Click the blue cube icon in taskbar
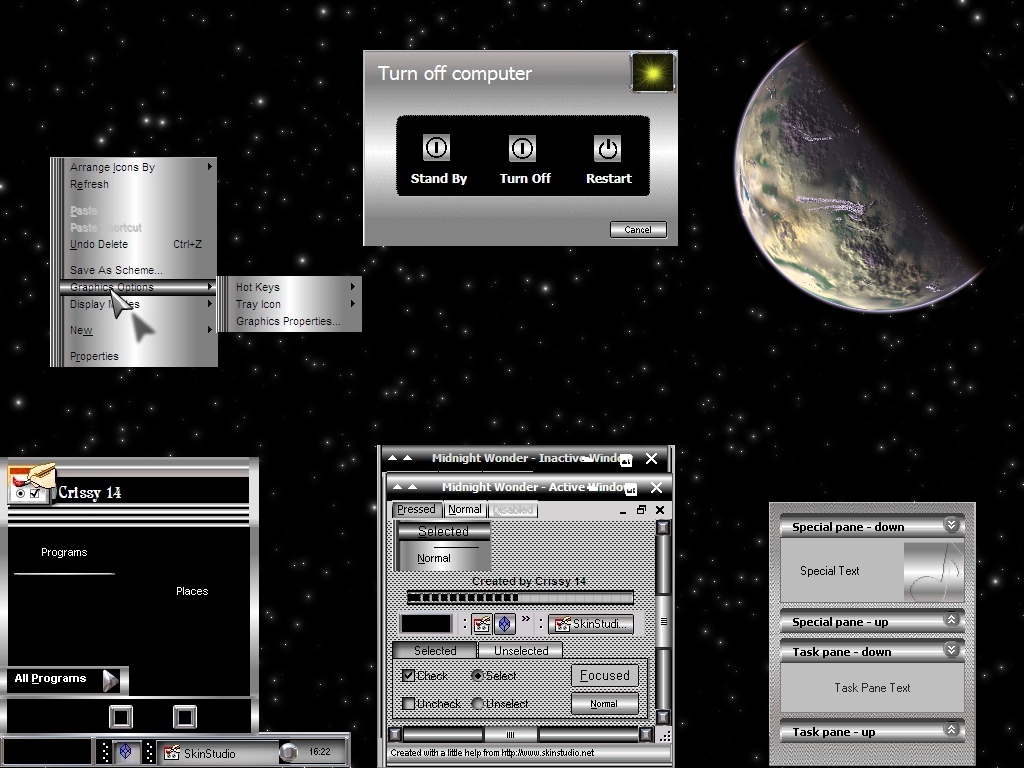1024x768 pixels. (x=126, y=752)
